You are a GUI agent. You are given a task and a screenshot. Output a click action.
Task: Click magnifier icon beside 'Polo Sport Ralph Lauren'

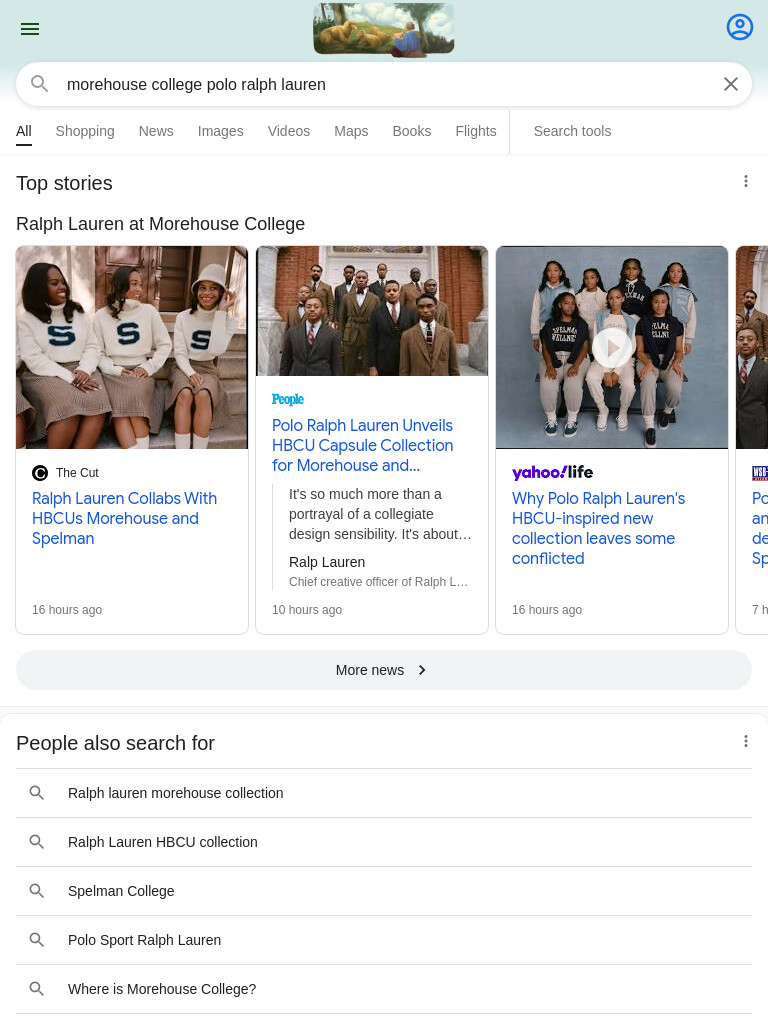point(37,940)
